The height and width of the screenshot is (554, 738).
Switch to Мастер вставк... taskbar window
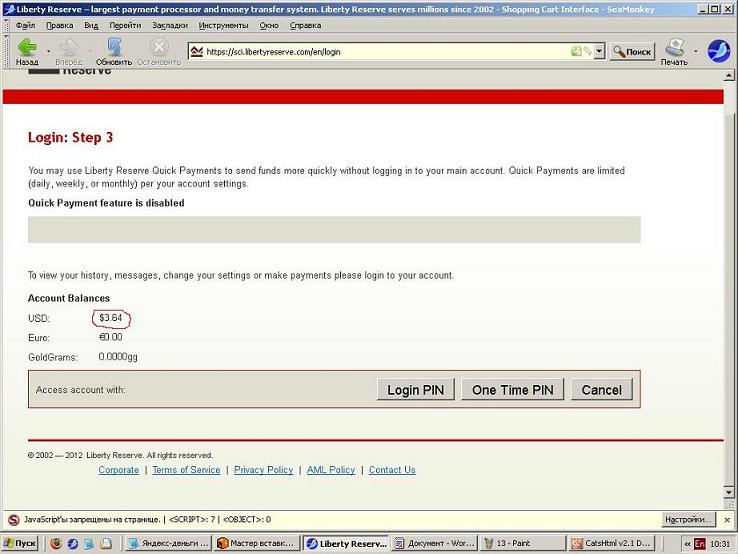tap(257, 543)
